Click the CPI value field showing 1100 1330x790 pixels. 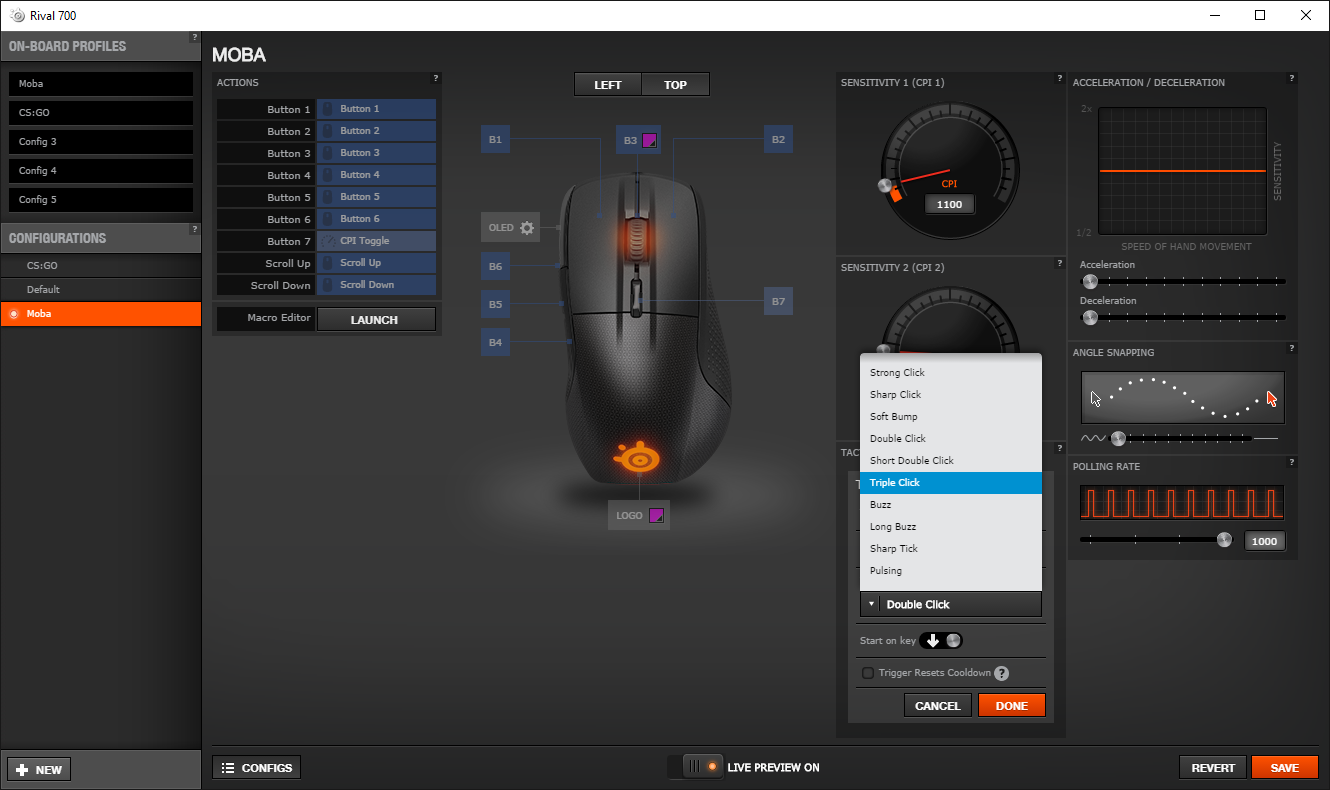click(949, 204)
